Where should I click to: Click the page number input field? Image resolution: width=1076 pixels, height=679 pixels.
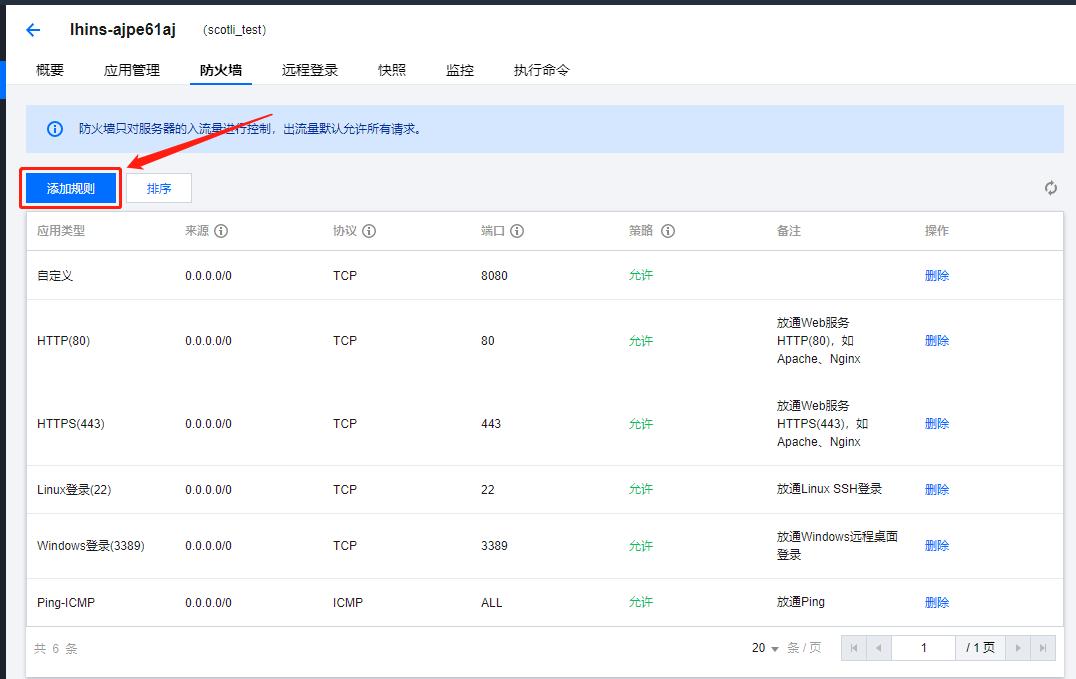[x=923, y=648]
